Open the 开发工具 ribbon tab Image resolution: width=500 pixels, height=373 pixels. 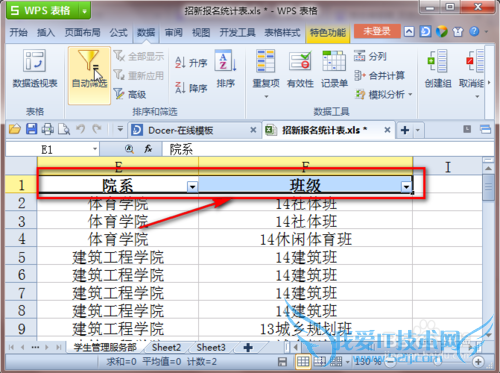coord(237,32)
